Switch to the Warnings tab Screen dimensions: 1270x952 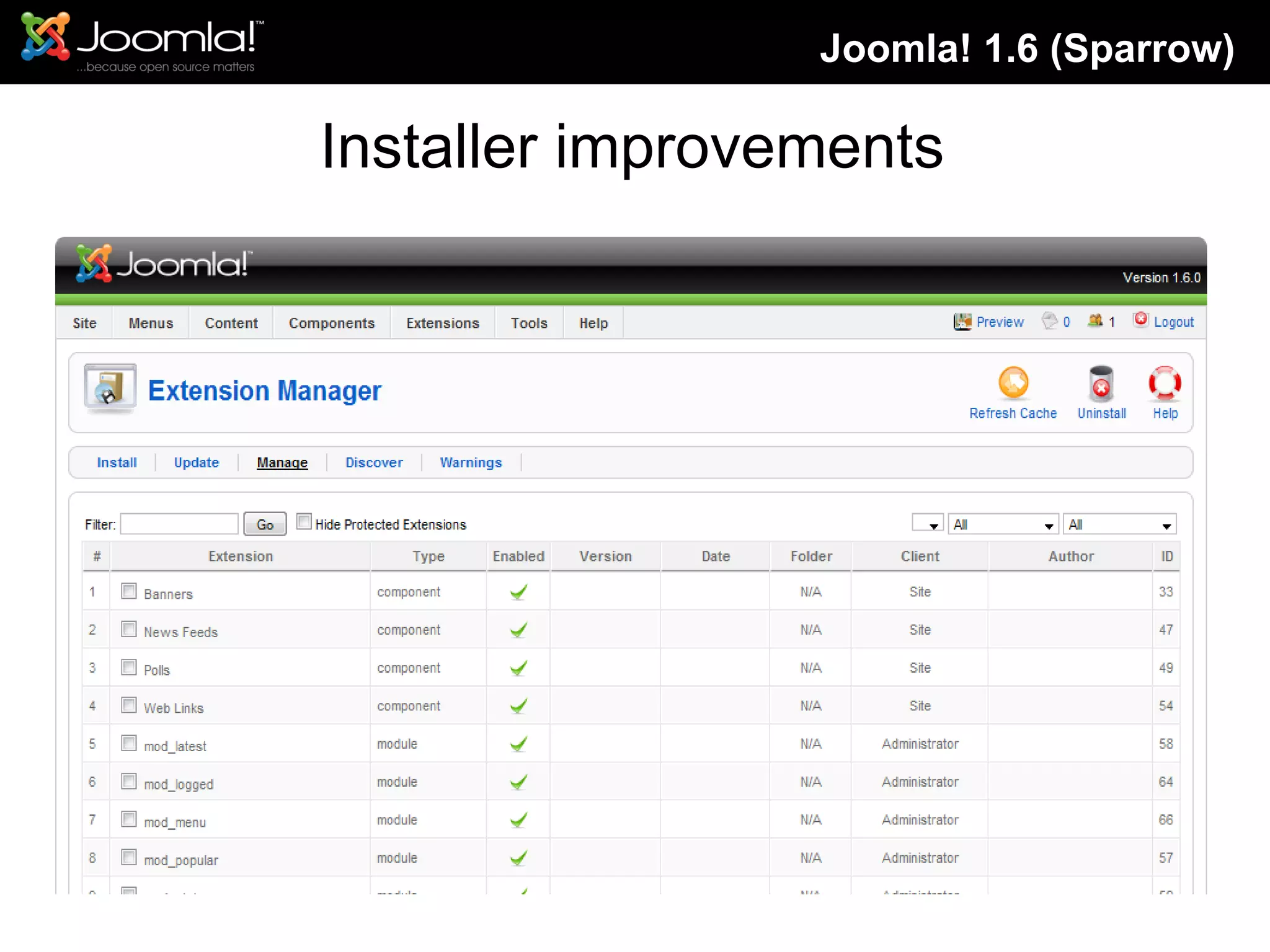pyautogui.click(x=471, y=462)
